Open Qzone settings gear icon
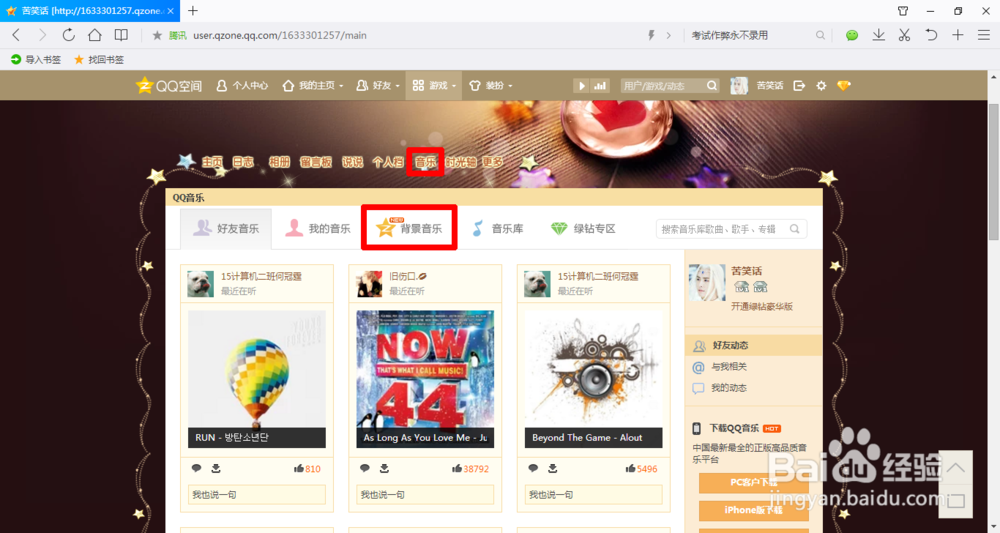Viewport: 1000px width, 533px height. point(821,85)
